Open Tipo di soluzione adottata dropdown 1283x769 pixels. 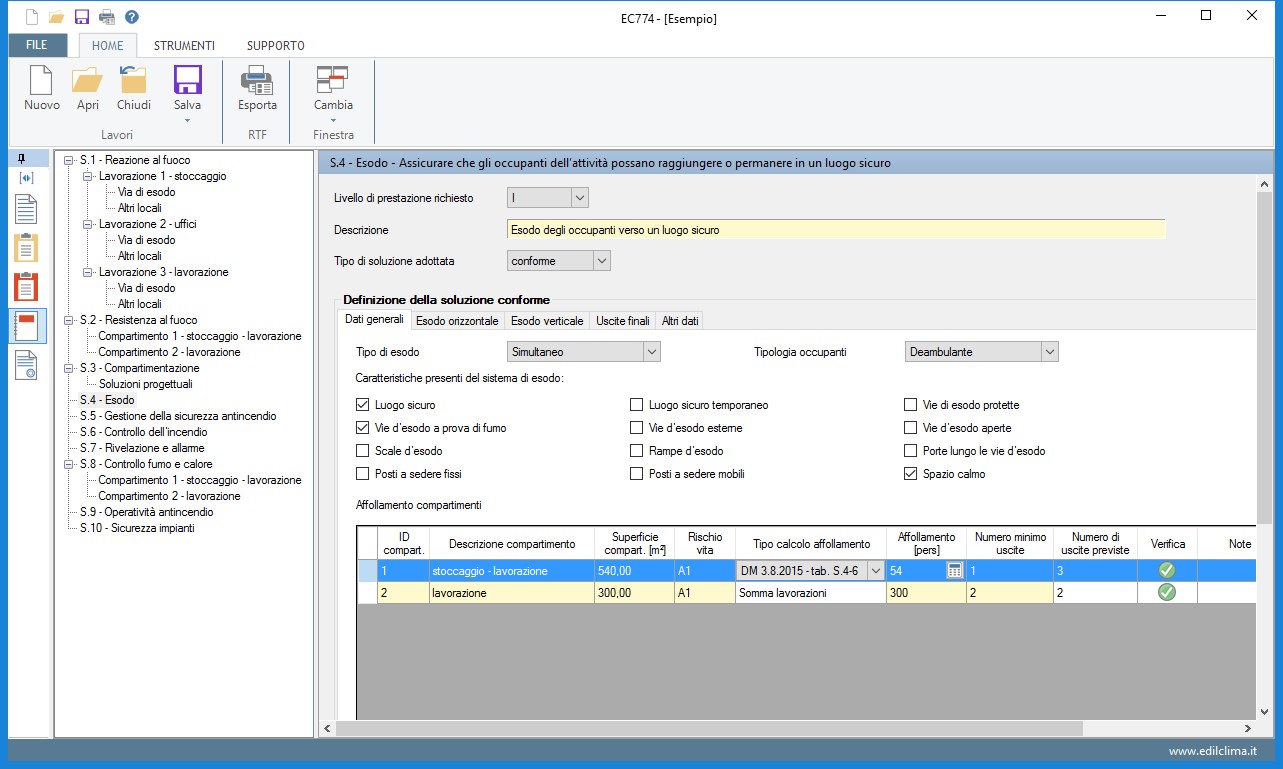[x=601, y=261]
